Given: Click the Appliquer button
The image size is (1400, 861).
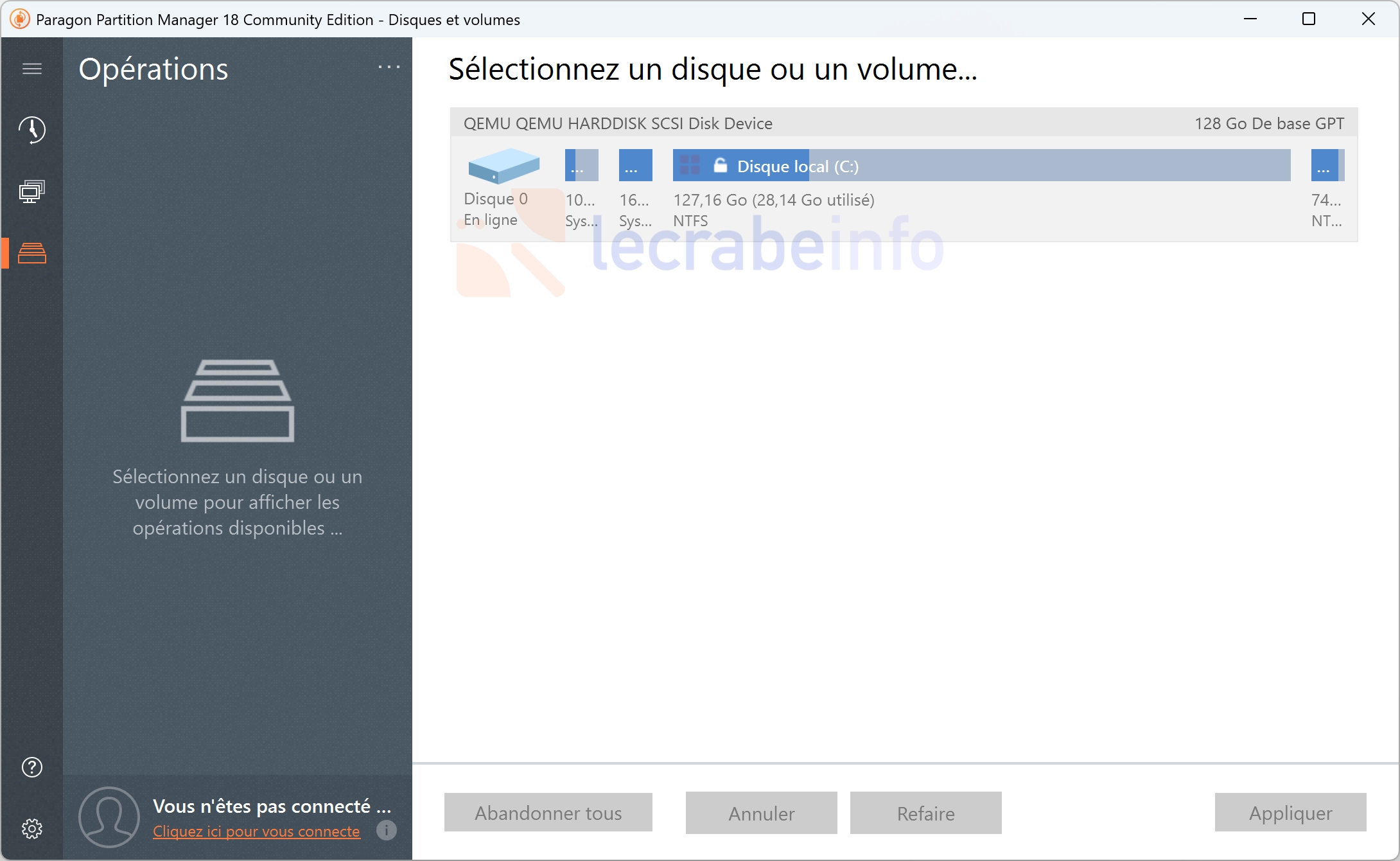Looking at the screenshot, I should tap(1290, 813).
